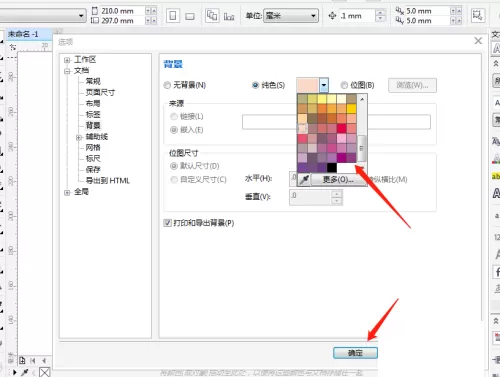500x377 pixels.
Task: Click the treat-as-filled toolbar icon
Action: pos(477,15)
